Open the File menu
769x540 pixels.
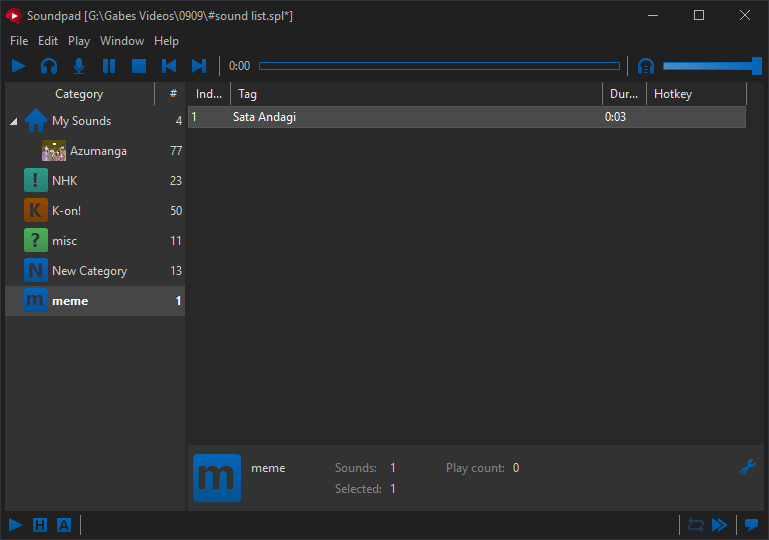19,41
